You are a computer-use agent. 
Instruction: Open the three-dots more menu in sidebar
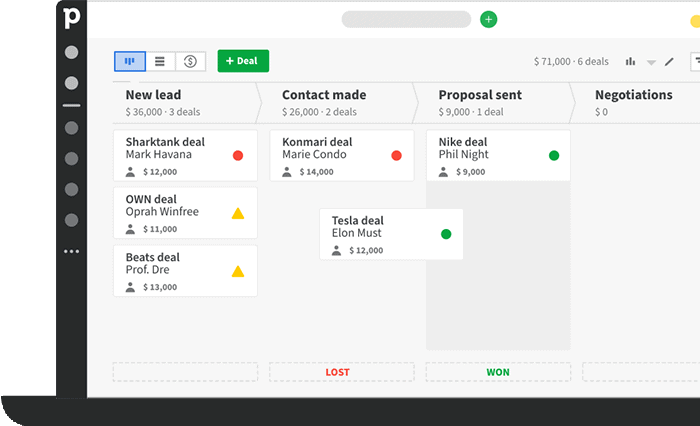coord(71,251)
